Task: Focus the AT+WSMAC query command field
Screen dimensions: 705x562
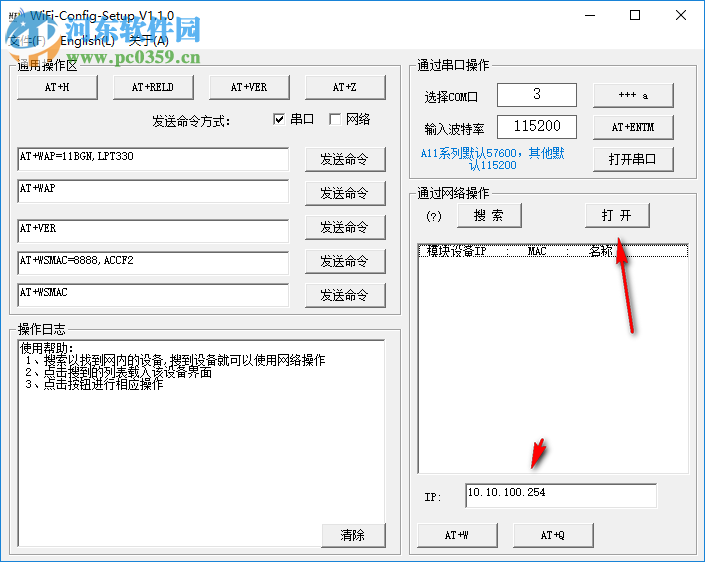Action: coord(153,295)
